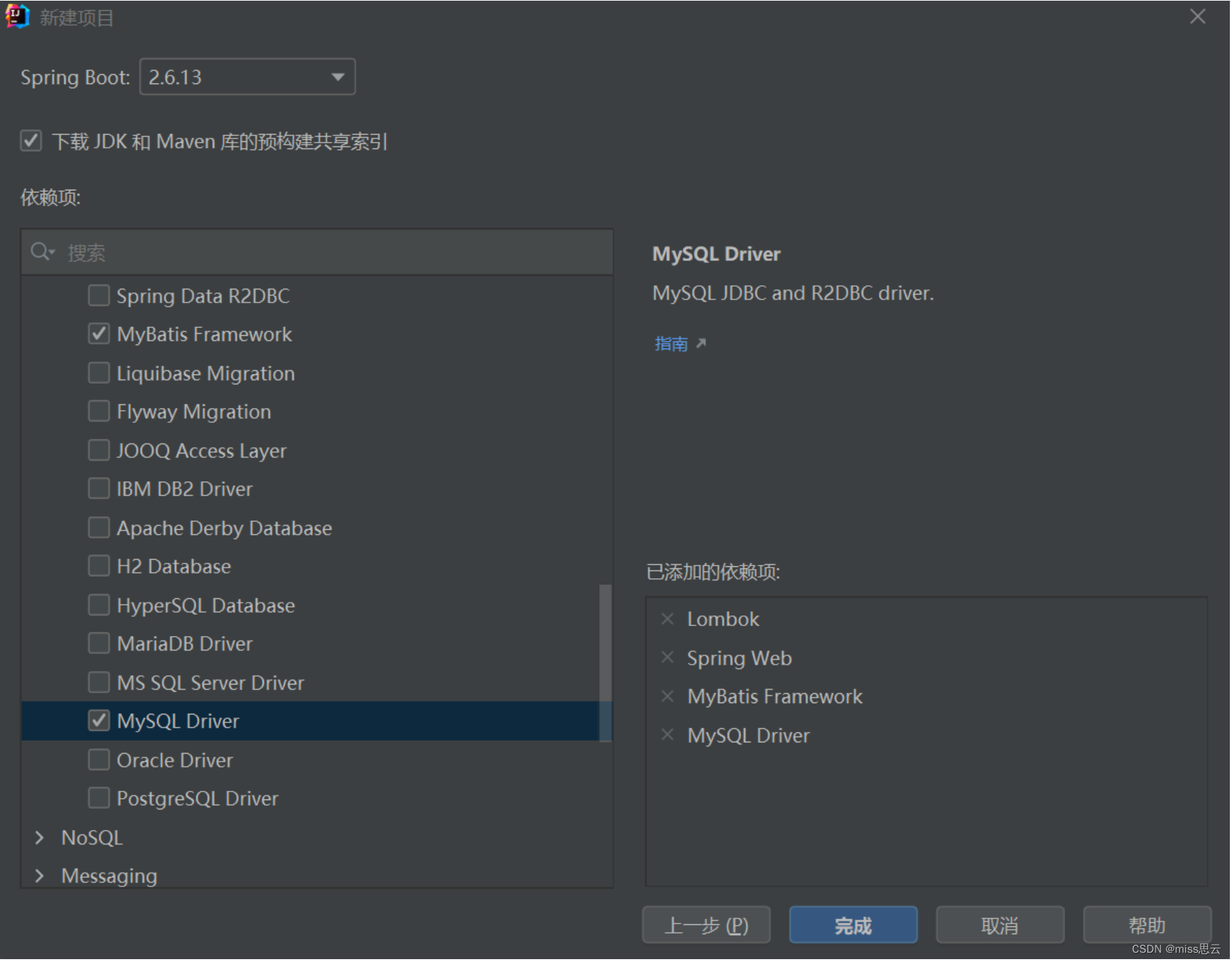Select H2 Database label in the list
Viewport: 1232px width, 962px height.
pos(174,566)
